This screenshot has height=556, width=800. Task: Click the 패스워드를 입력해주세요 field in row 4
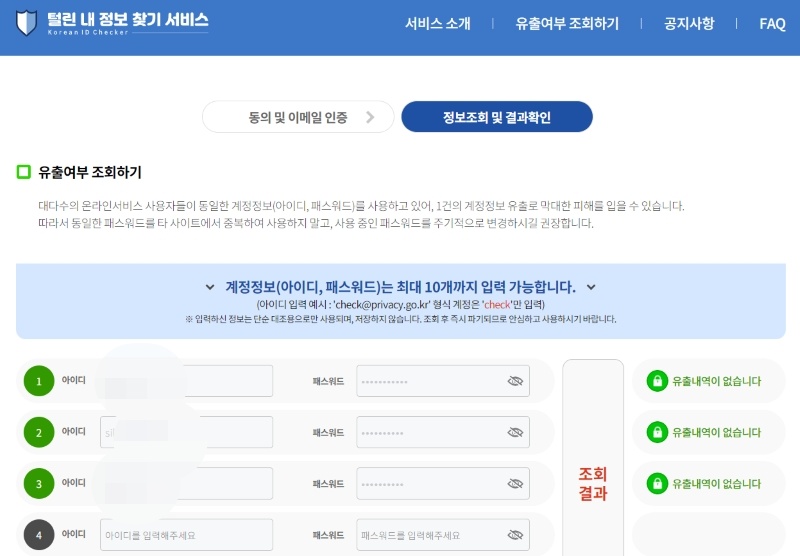point(443,535)
